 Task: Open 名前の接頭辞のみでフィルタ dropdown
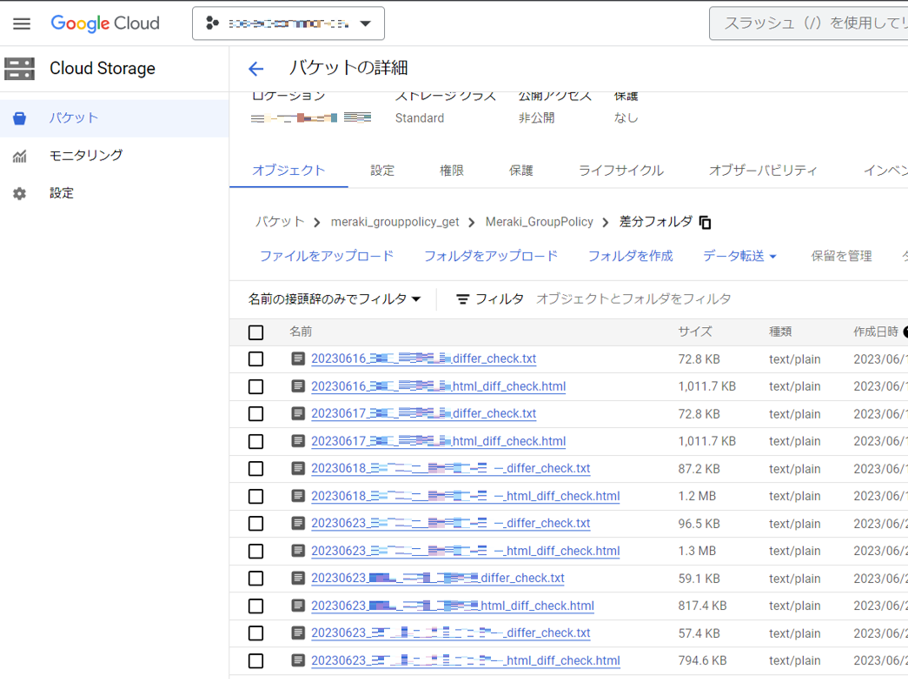(334, 299)
